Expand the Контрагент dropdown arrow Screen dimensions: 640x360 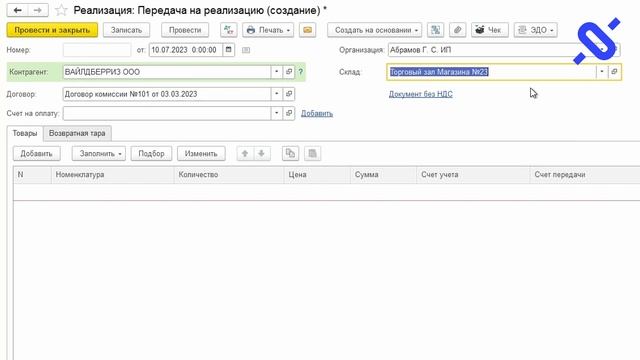point(276,72)
